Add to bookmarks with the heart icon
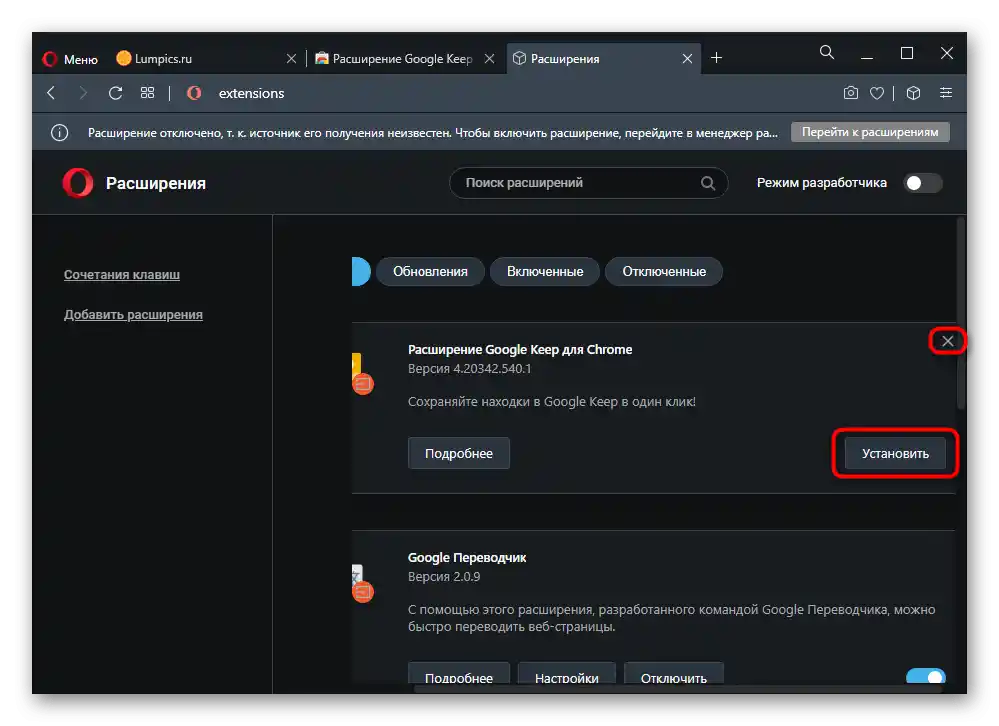The height and width of the screenshot is (726, 999). [877, 93]
